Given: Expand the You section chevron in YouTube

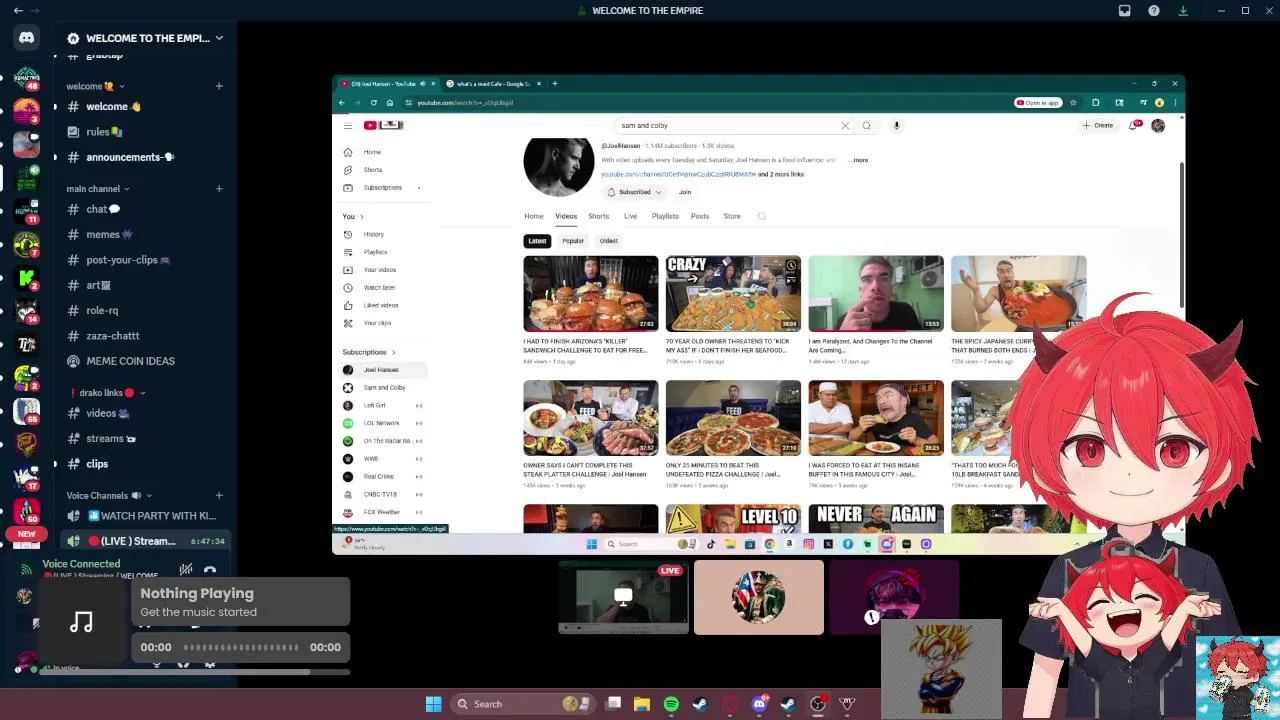Looking at the screenshot, I should (x=361, y=217).
